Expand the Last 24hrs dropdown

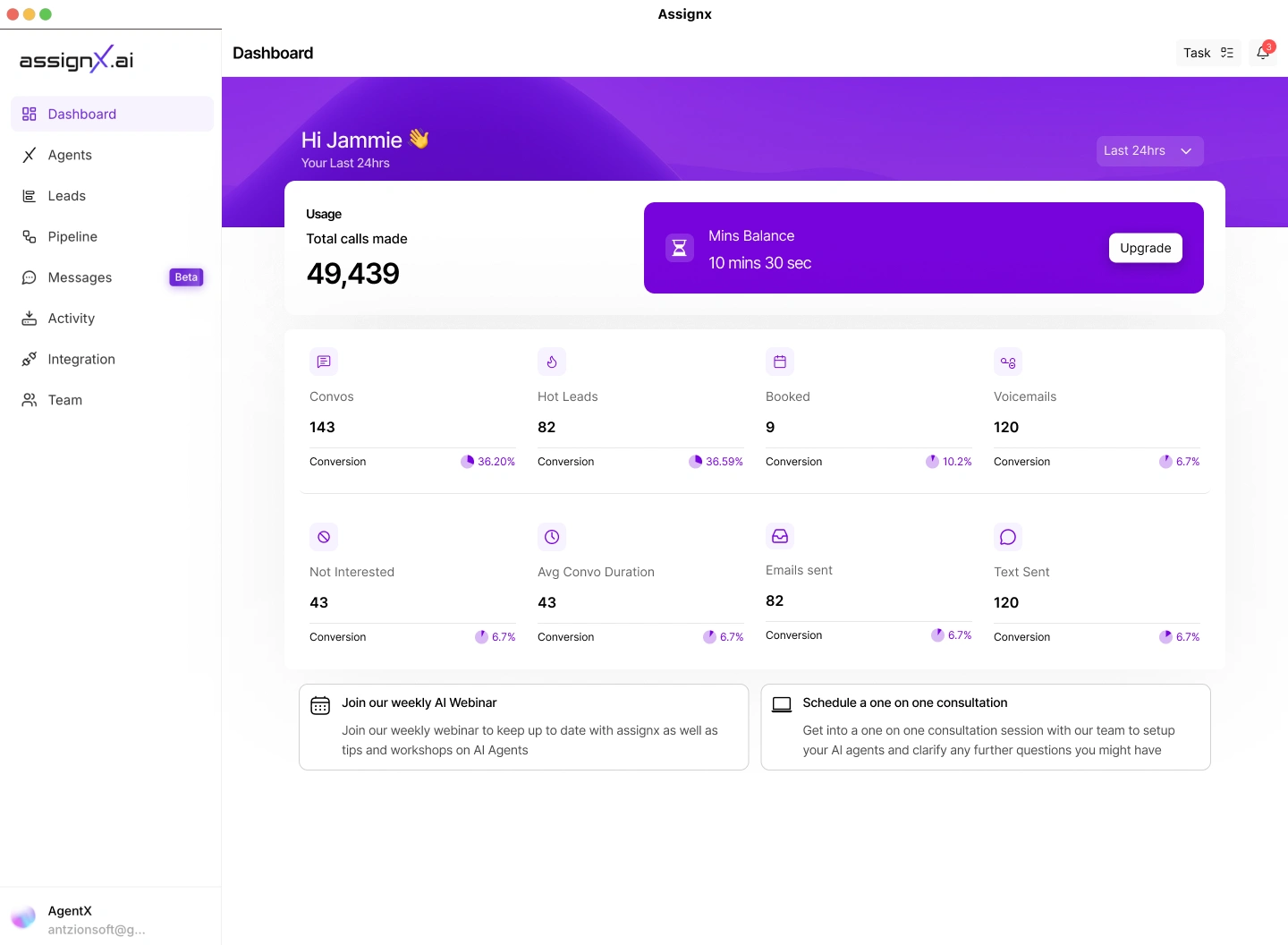[1150, 151]
